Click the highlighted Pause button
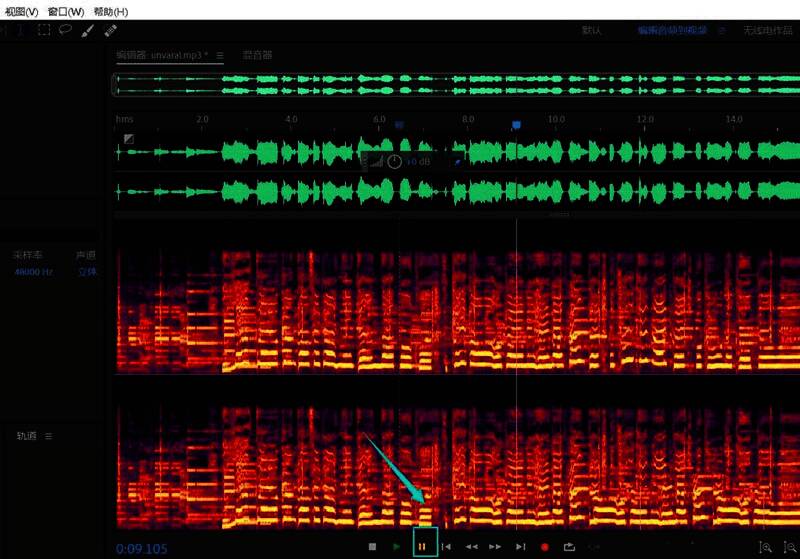 coord(422,547)
